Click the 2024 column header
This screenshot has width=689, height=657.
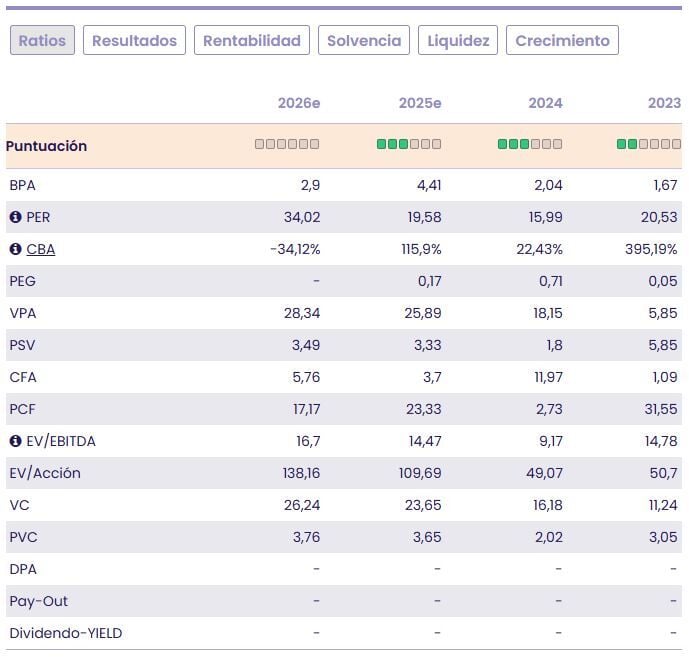(x=545, y=103)
